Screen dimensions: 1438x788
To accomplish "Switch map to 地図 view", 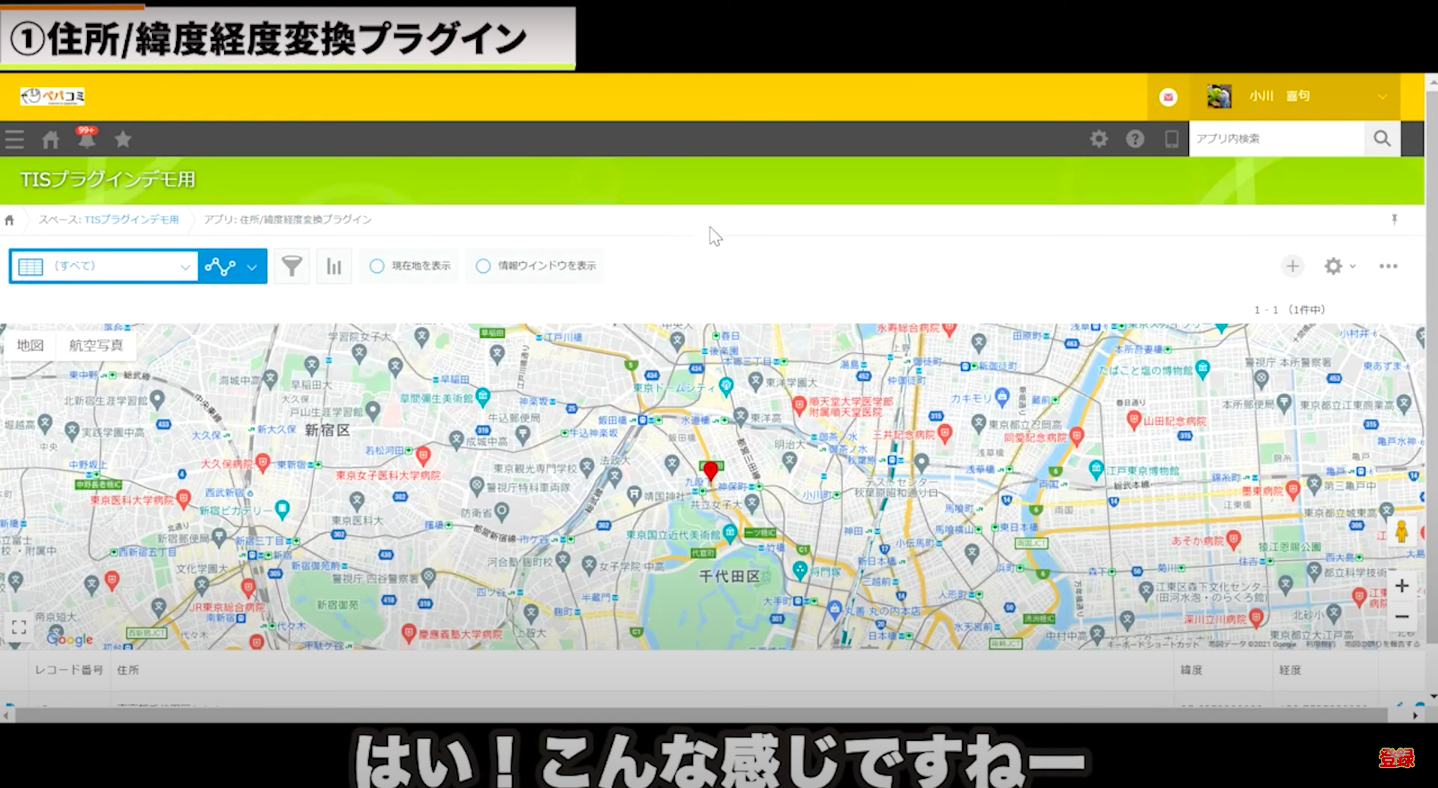I will pyautogui.click(x=31, y=345).
